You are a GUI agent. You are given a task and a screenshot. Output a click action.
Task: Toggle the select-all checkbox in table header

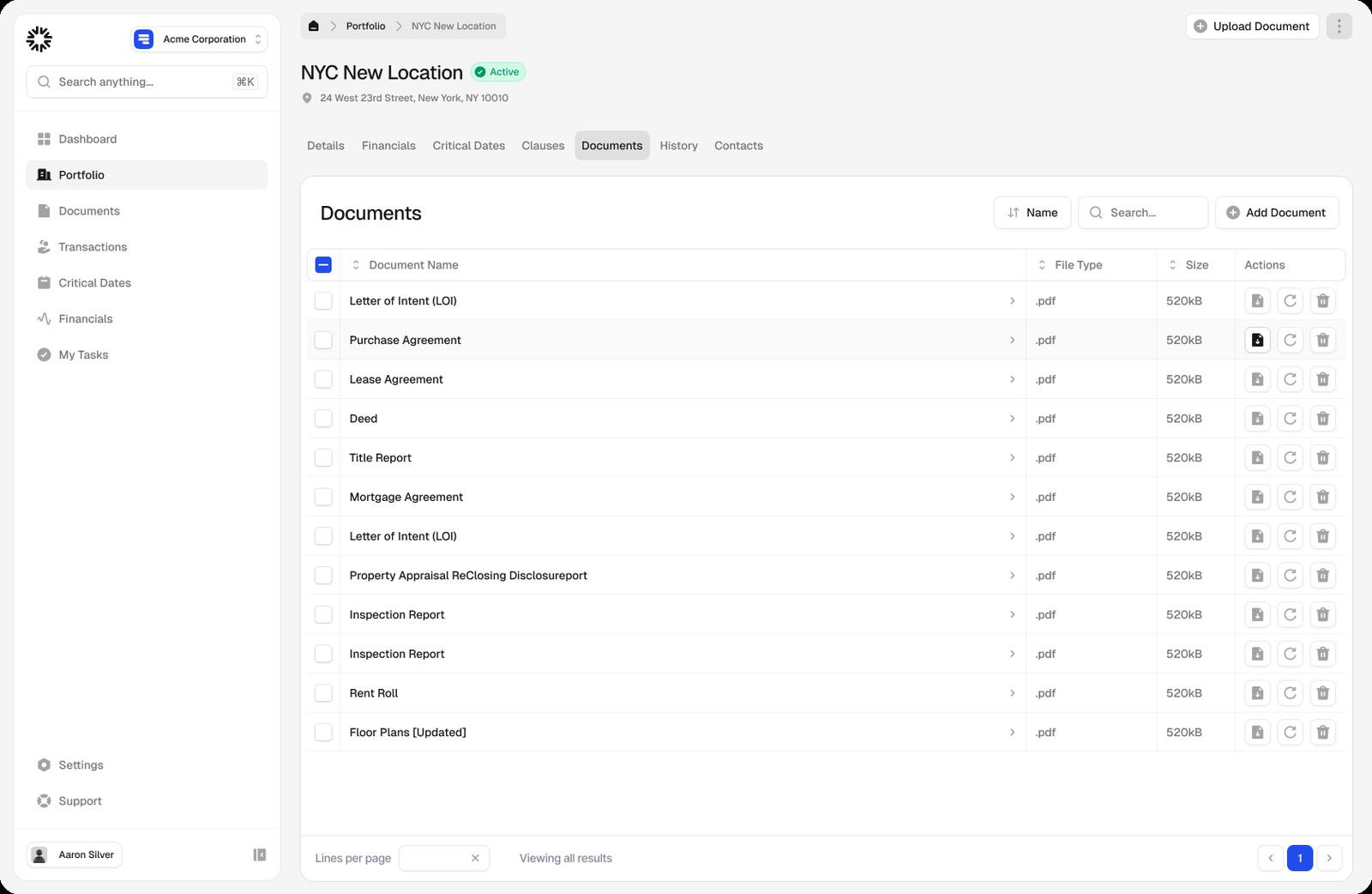click(x=323, y=265)
